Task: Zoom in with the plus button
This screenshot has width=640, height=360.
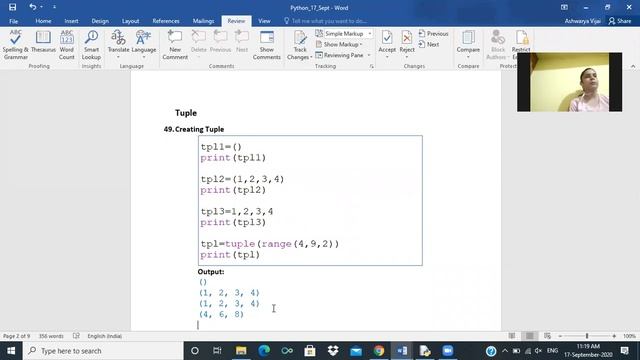Action: [x=614, y=336]
